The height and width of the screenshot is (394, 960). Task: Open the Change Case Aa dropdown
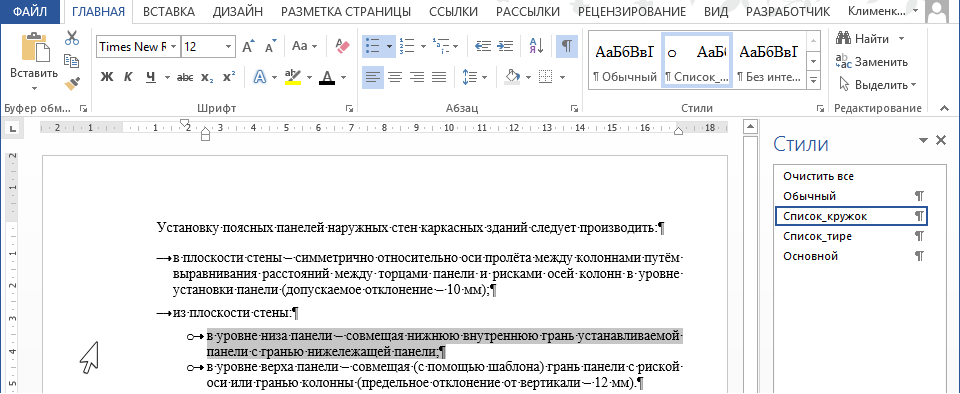pos(305,46)
